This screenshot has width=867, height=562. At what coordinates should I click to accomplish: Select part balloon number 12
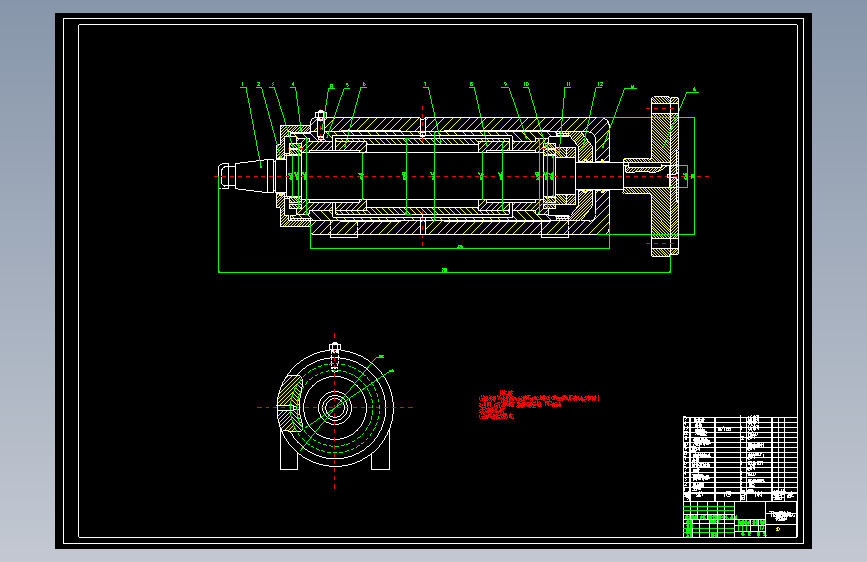[600, 85]
